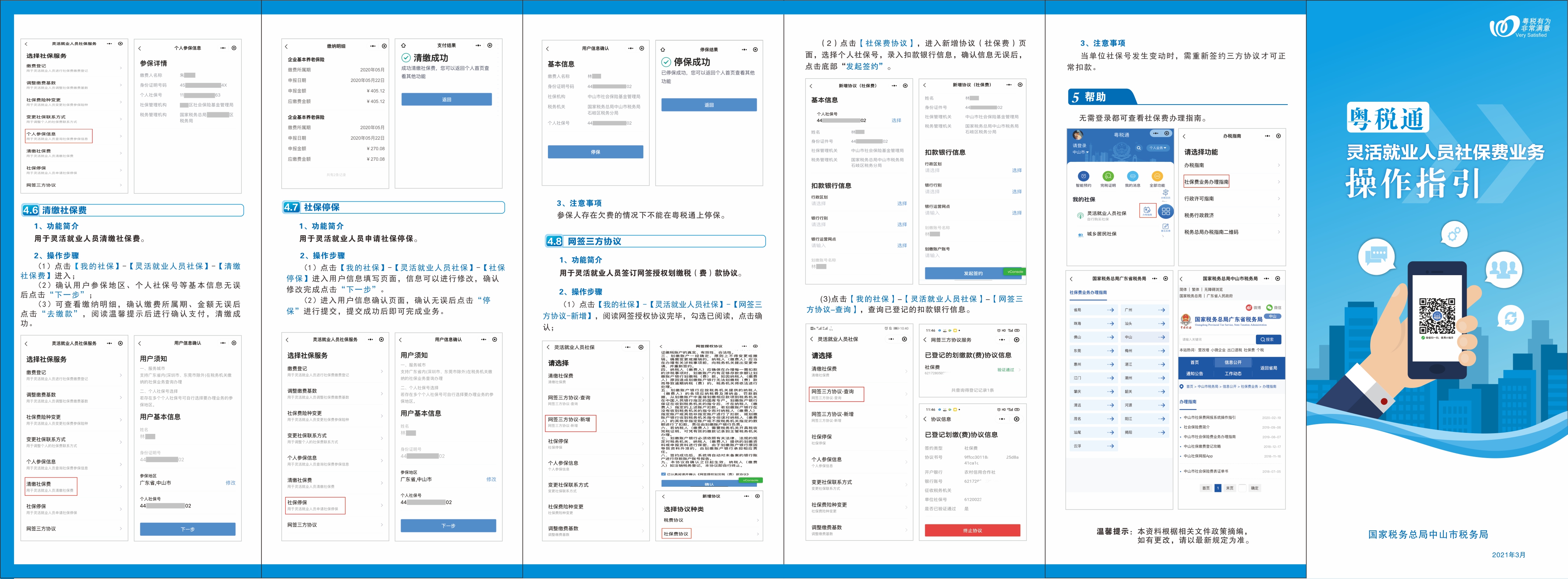
Task: Click the 发起签约 button
Action: click(973, 273)
